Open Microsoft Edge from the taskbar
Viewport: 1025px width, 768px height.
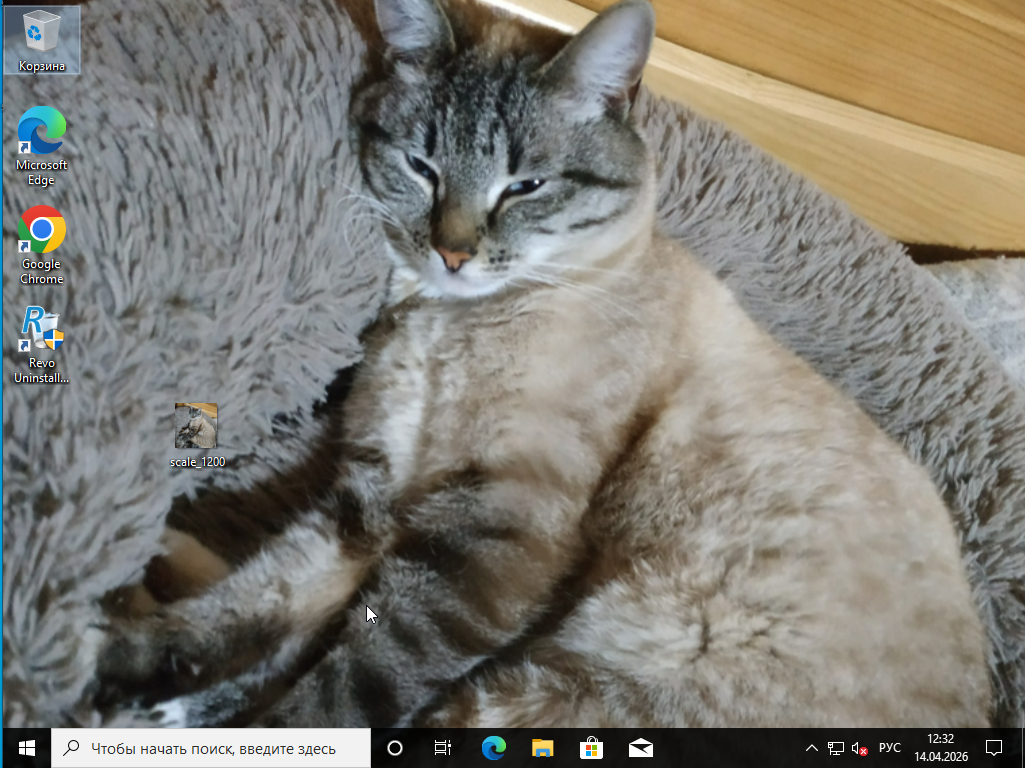[492, 747]
